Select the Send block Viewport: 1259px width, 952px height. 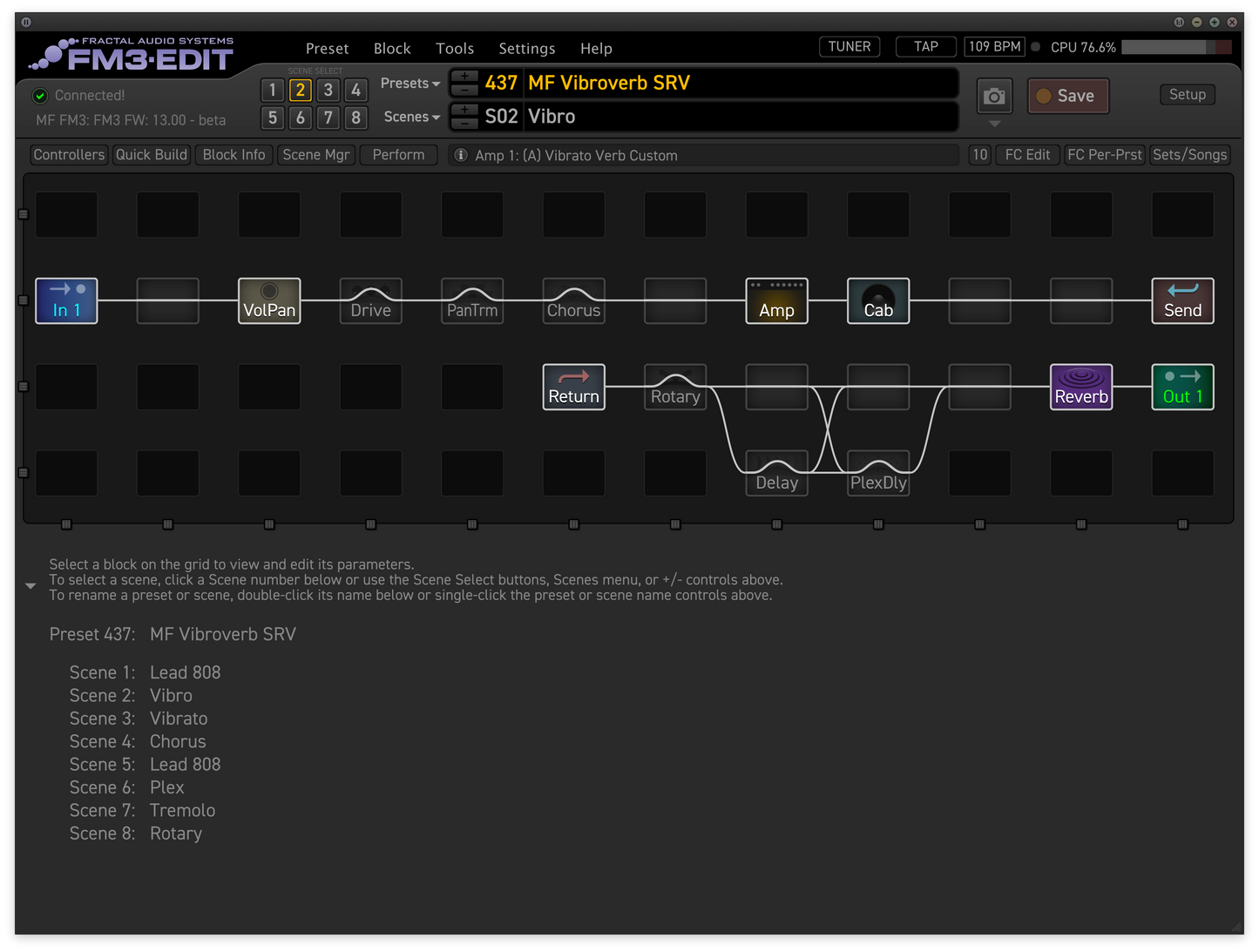coord(1182,300)
